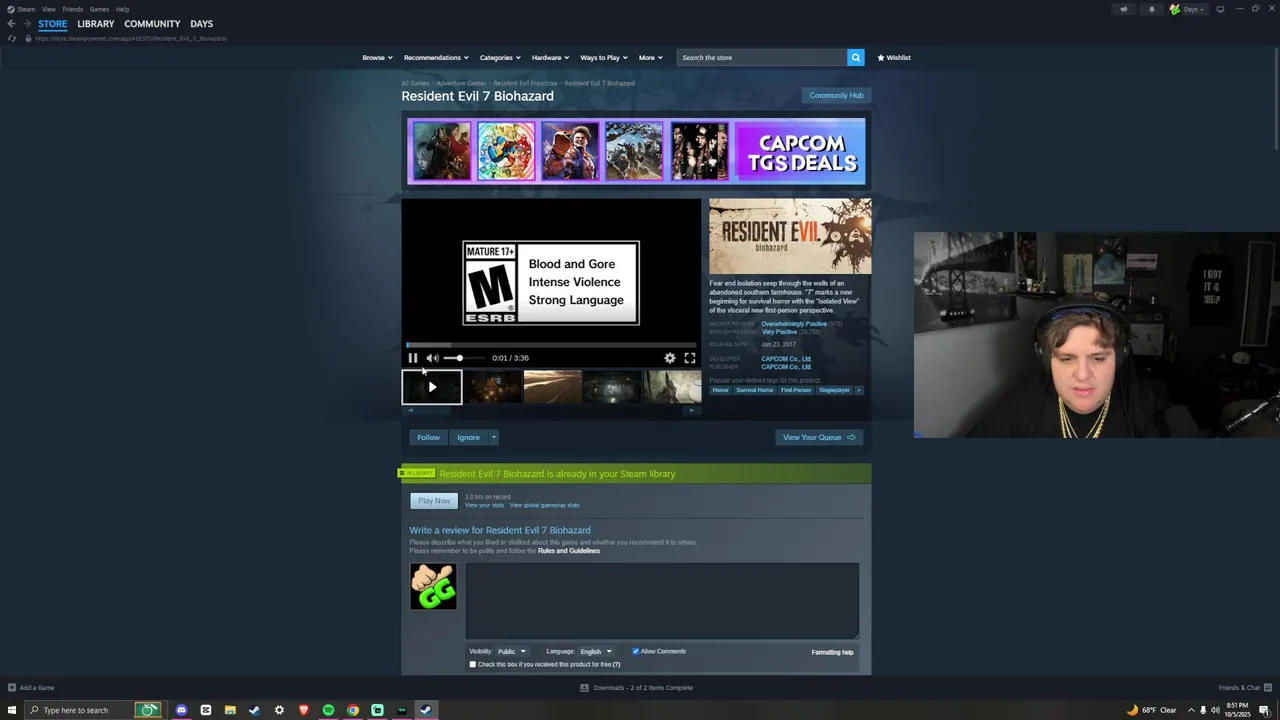The width and height of the screenshot is (1280, 720).
Task: Go back with the back arrow
Action: click(x=11, y=24)
